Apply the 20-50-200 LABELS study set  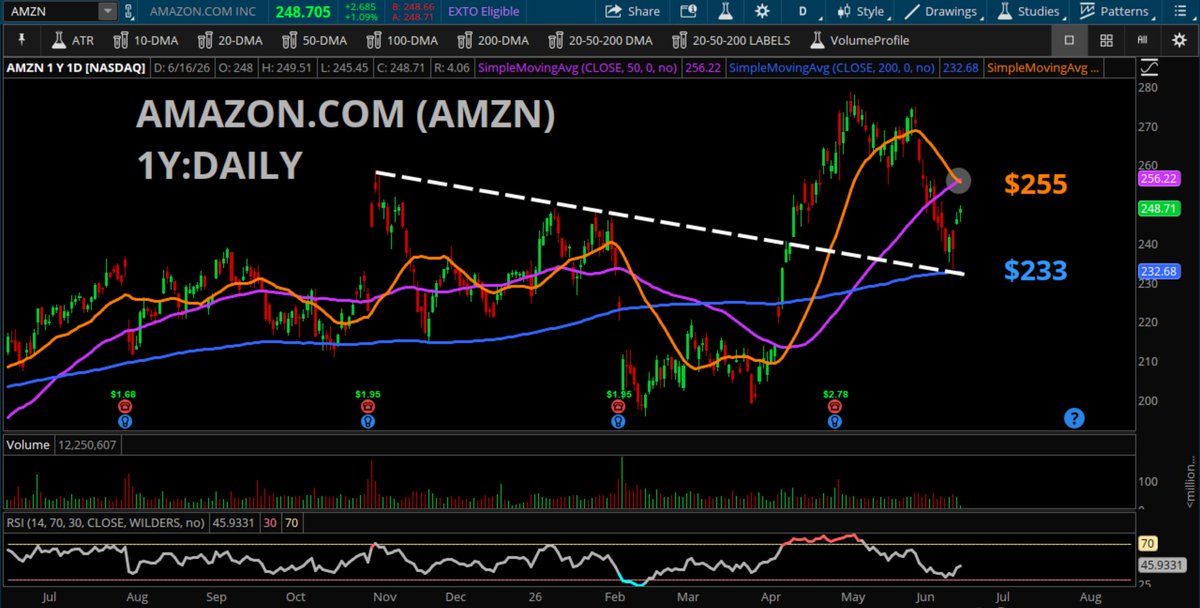point(730,41)
